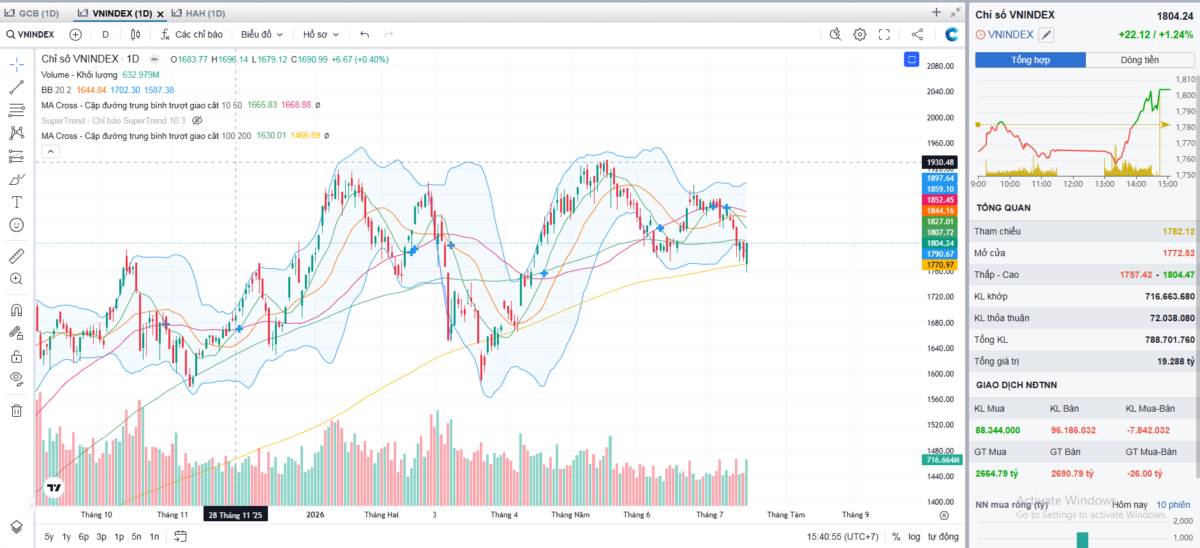The width and height of the screenshot is (1200, 548).
Task: Select the 1y time range
Action: pos(67,537)
